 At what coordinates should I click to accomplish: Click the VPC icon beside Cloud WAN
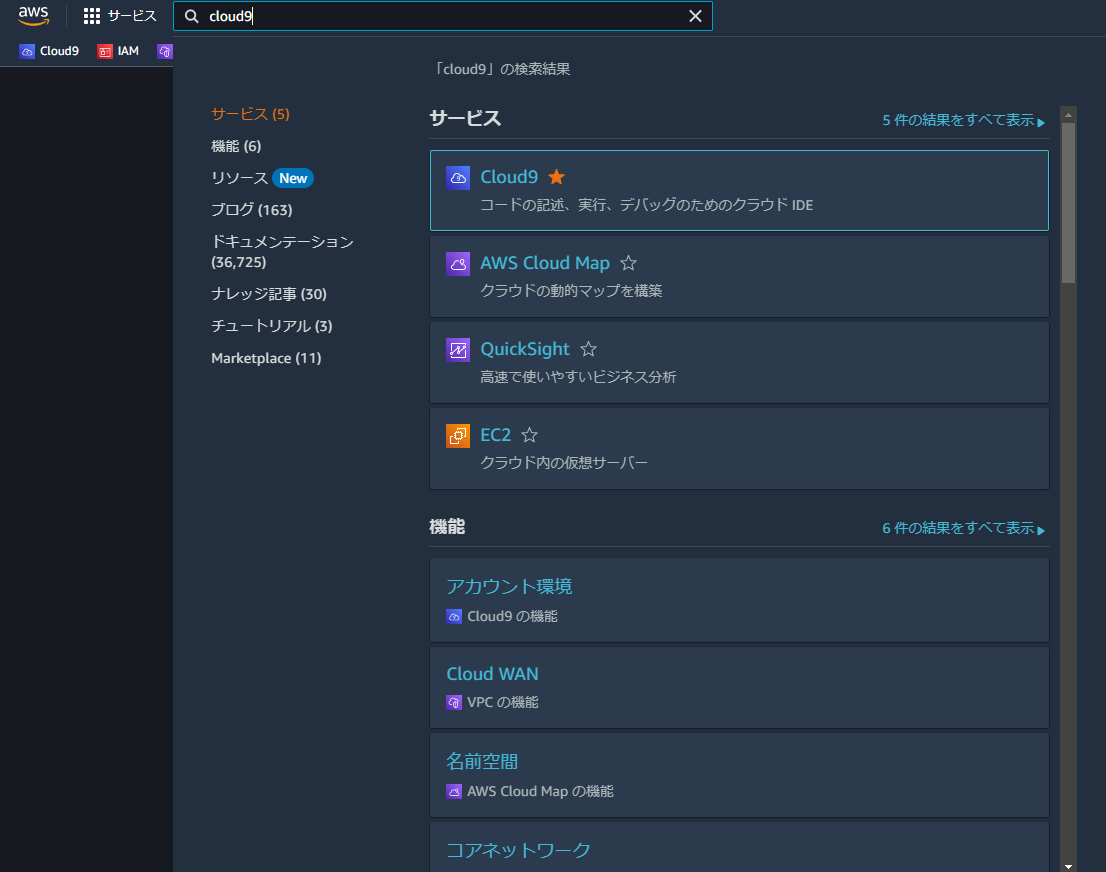[452, 702]
